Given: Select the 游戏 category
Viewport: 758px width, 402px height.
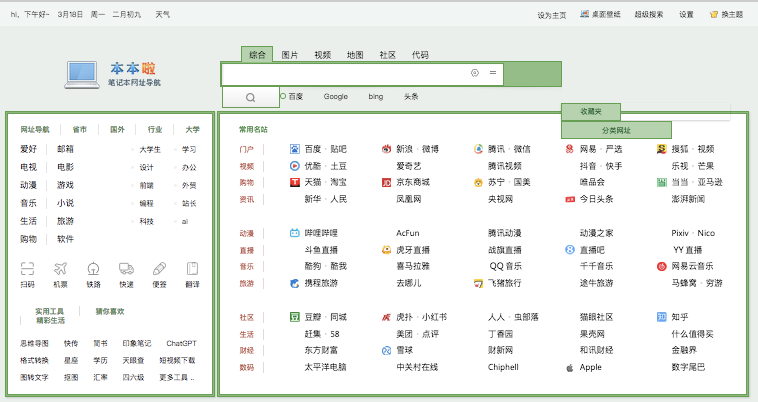Looking at the screenshot, I should click(x=65, y=185).
